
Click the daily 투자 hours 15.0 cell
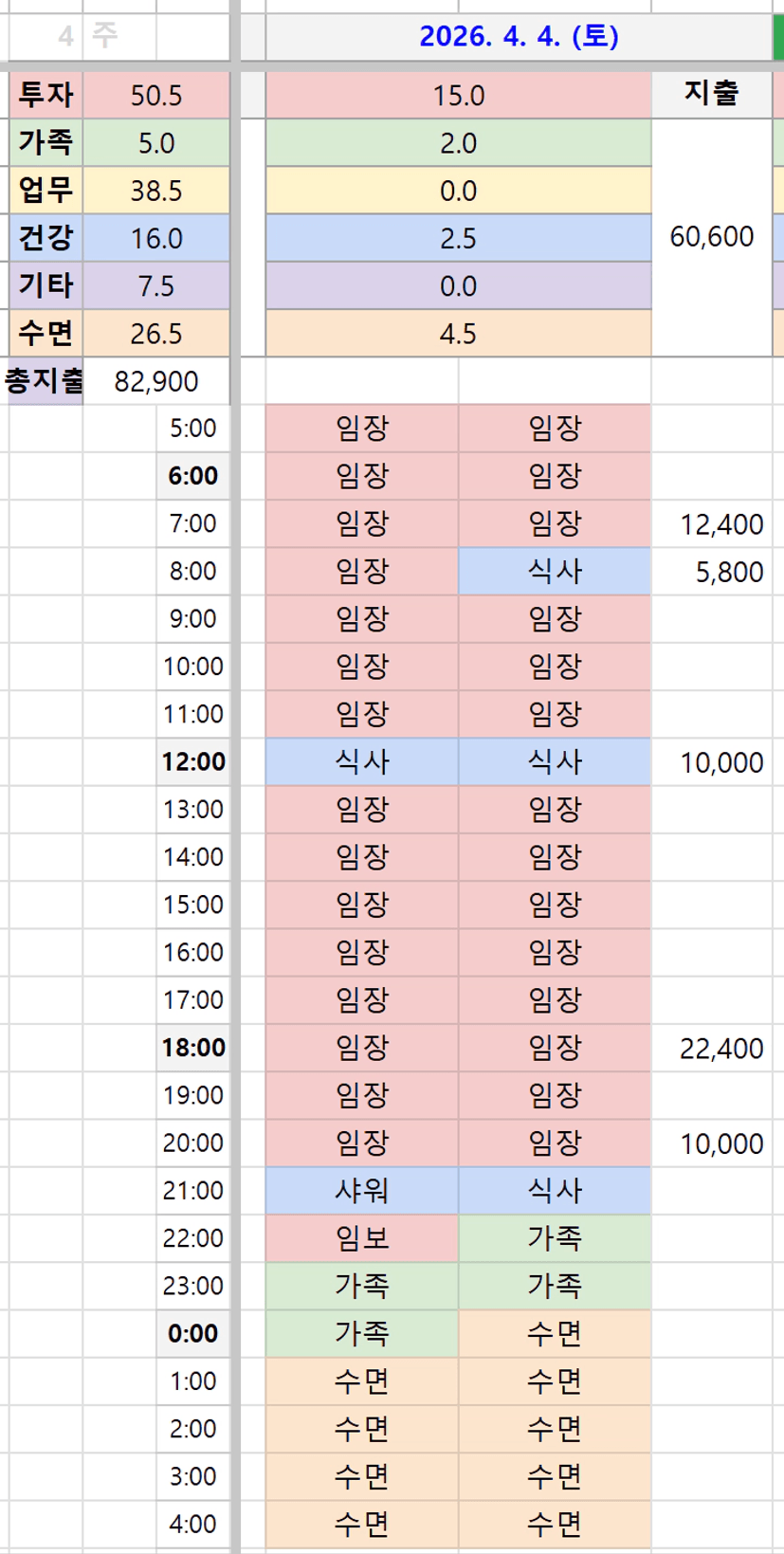coord(458,96)
